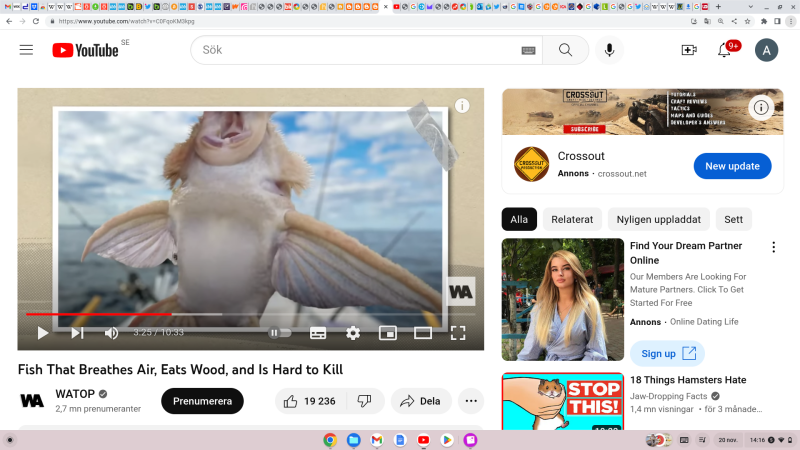This screenshot has width=800, height=450.
Task: Dislike the video
Action: point(364,401)
